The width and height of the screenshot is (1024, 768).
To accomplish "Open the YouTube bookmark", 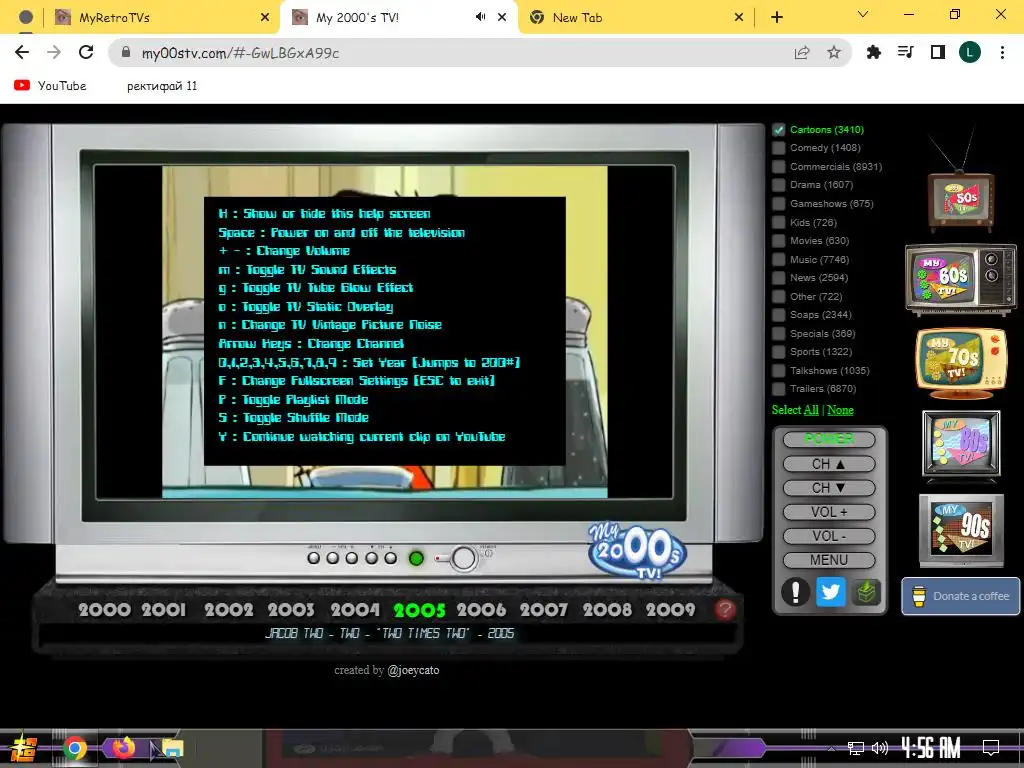I will [50, 86].
